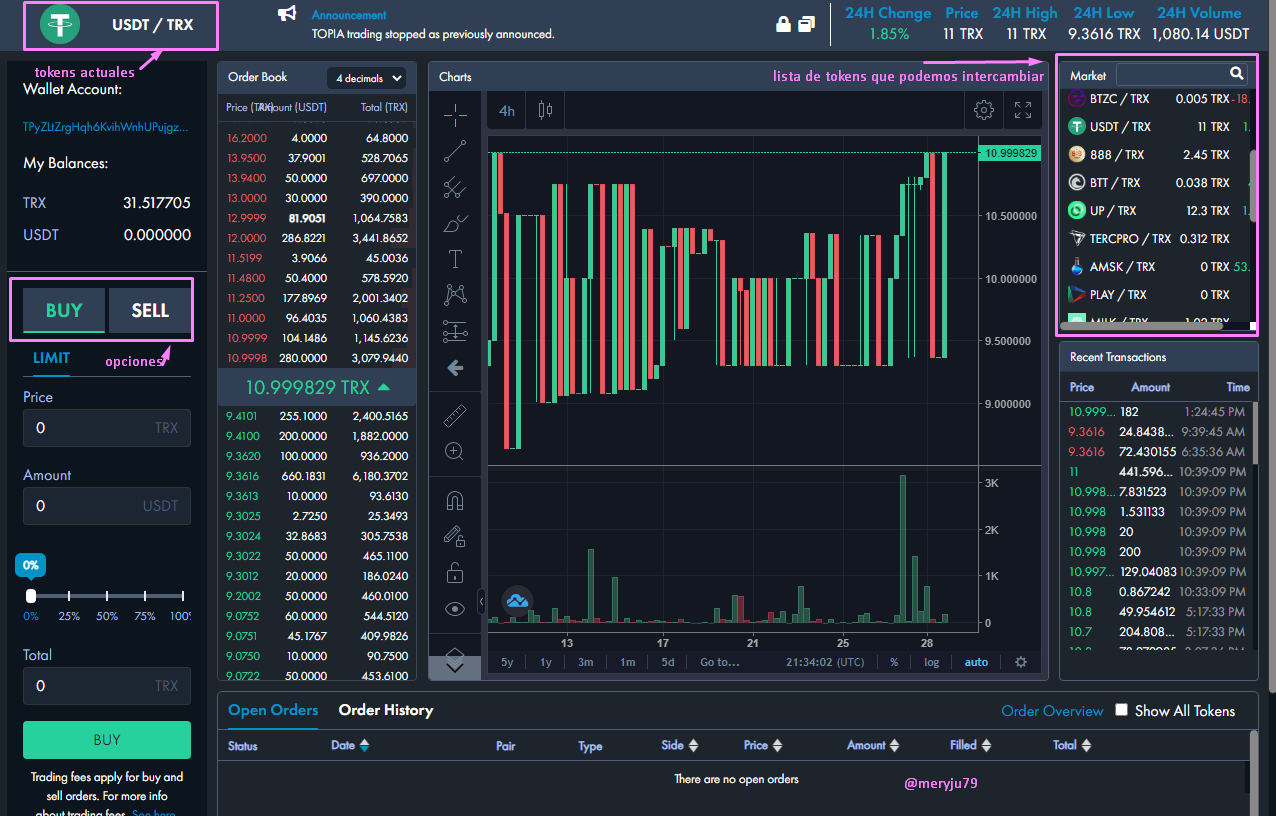Image resolution: width=1276 pixels, height=816 pixels.
Task: Open the candlestick chart style picker
Action: 545,110
